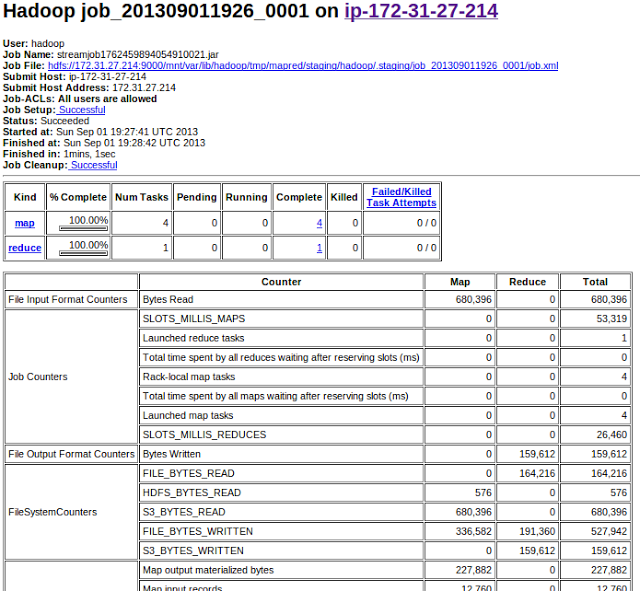640x591 pixels.
Task: Click the Job Setup Successful link
Action: (81, 110)
